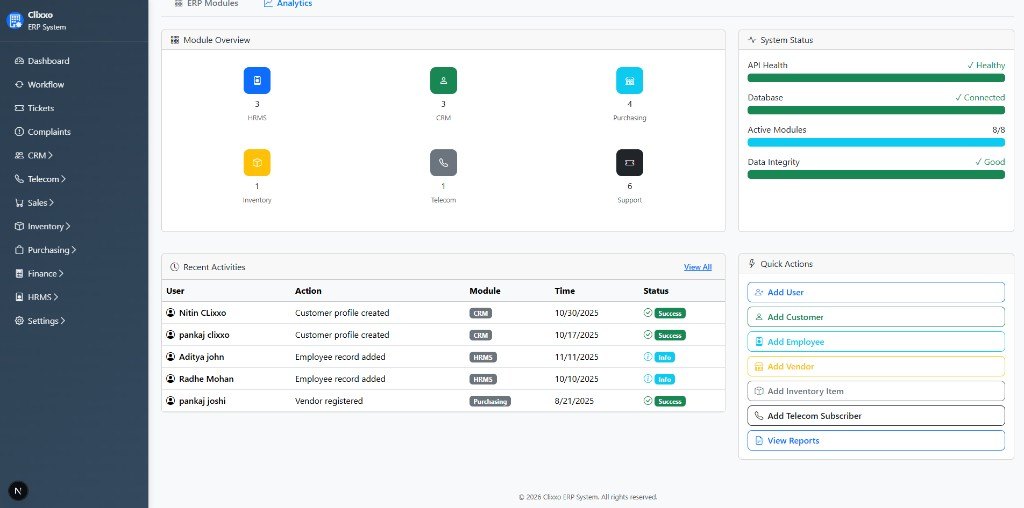Click the Add Customer button

click(876, 317)
